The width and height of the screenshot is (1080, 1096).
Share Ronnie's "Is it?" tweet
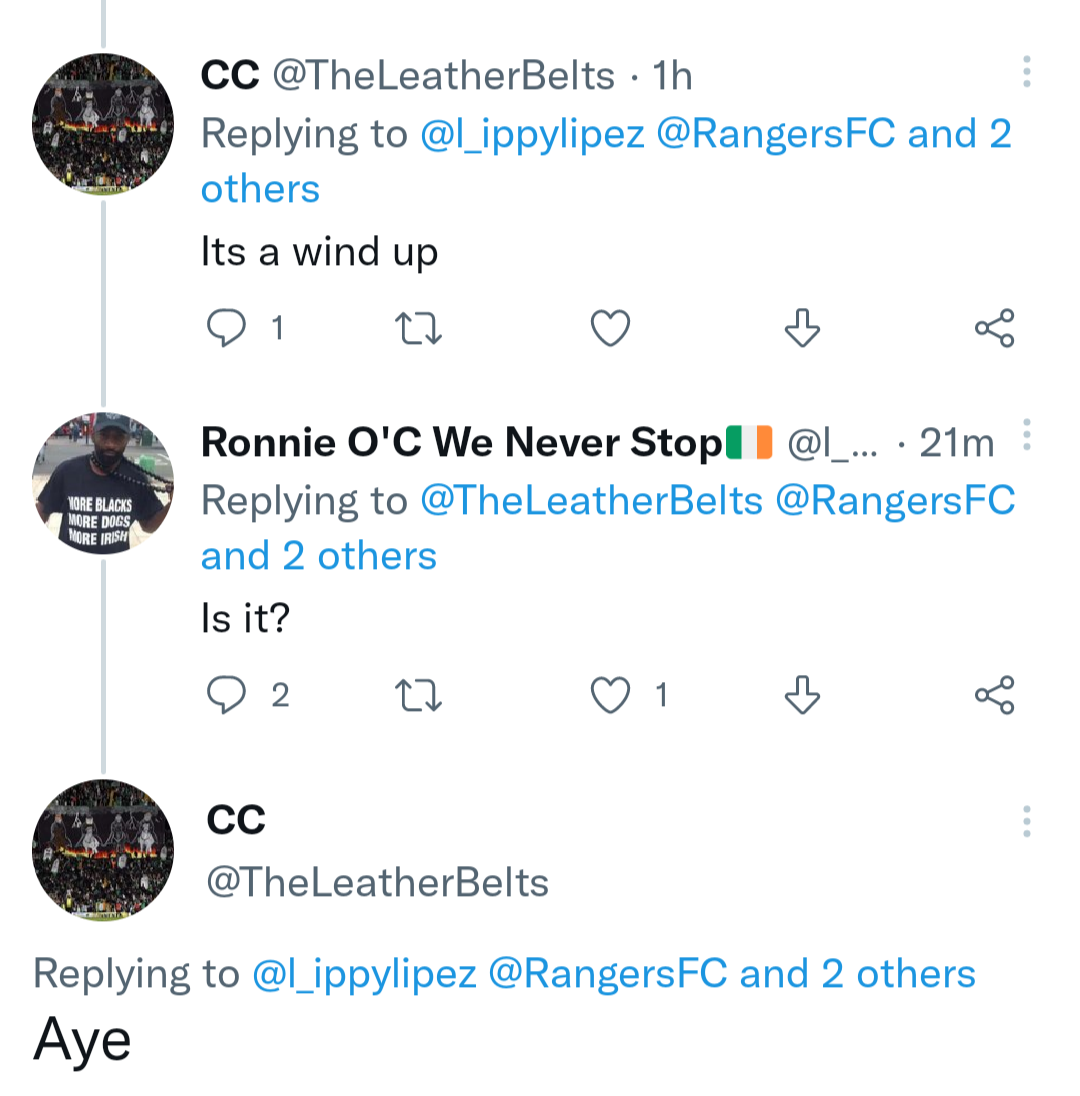tap(994, 695)
